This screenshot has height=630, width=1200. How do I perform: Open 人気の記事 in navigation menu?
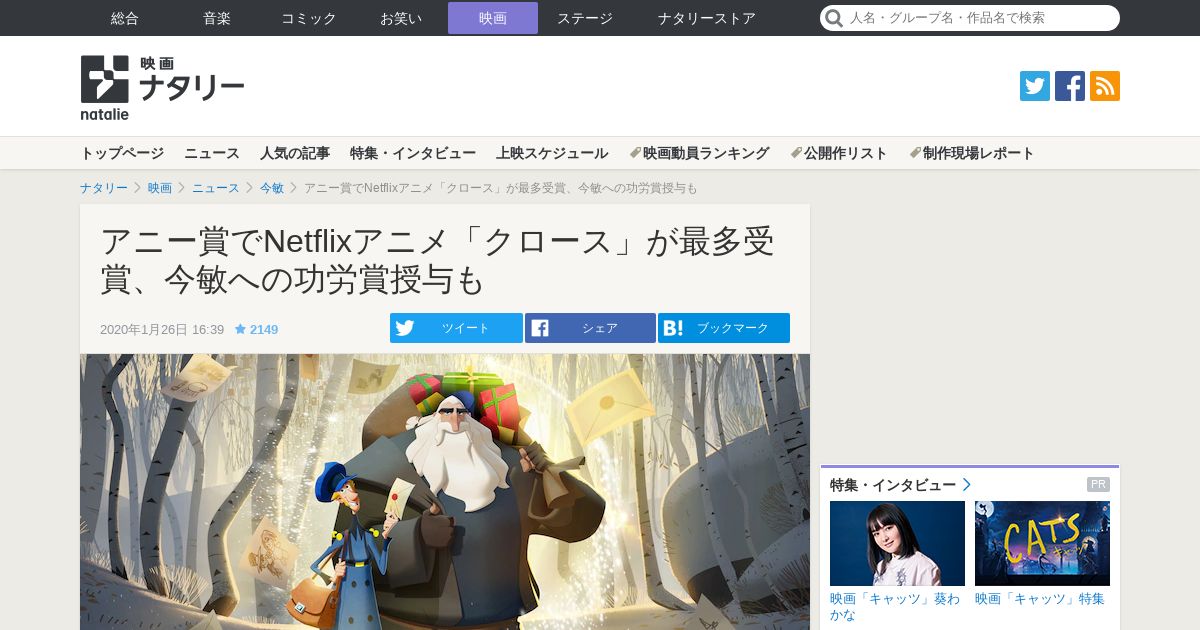click(295, 153)
